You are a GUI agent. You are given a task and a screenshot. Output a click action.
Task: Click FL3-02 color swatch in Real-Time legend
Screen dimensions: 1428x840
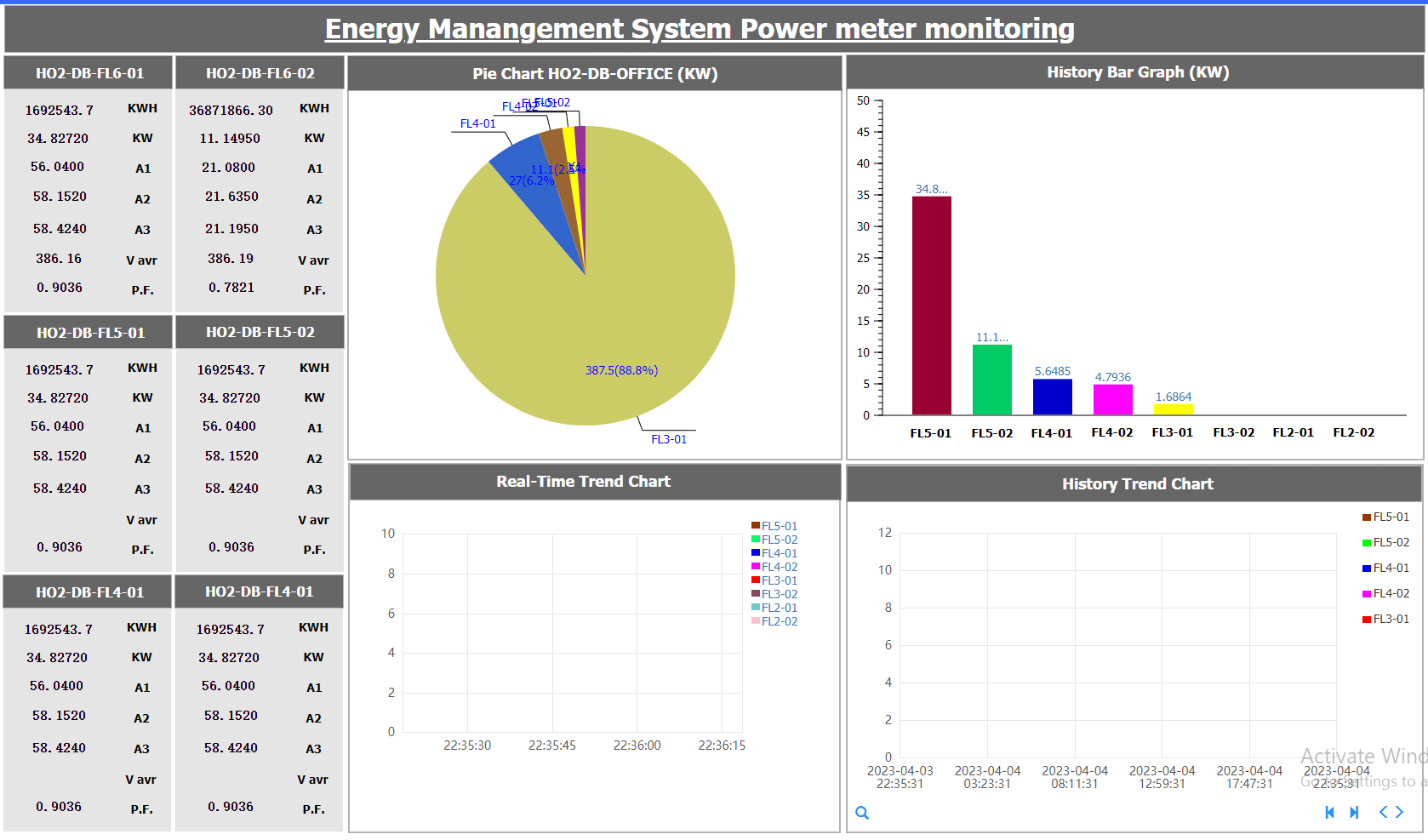(x=756, y=594)
